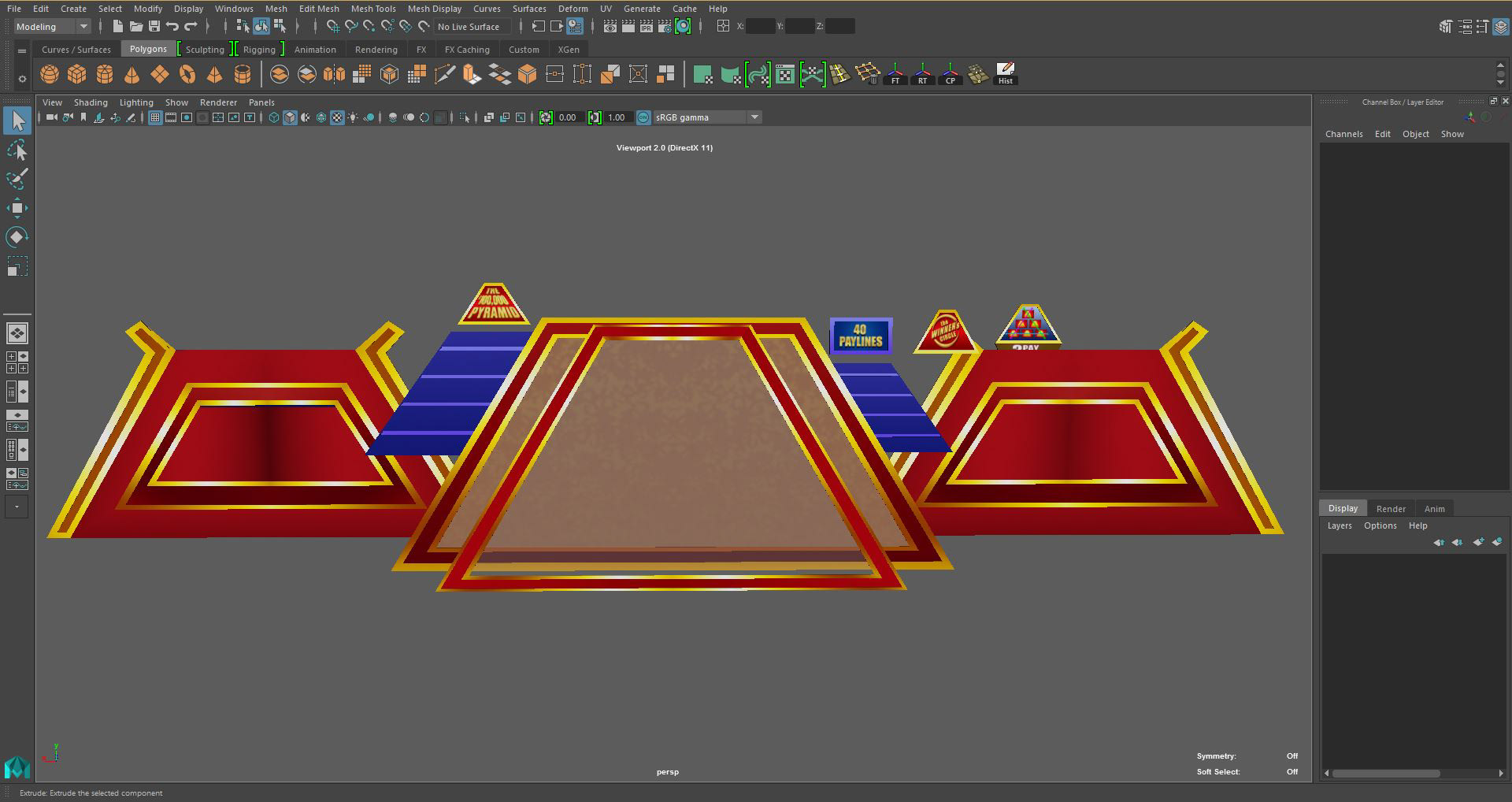Activate the Rotate tool in toolbox
1512x802 pixels.
click(17, 237)
